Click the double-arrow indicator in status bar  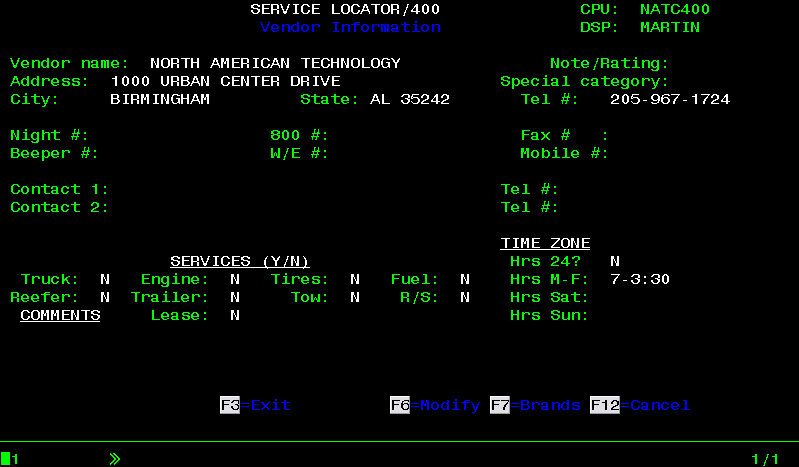pyautogui.click(x=115, y=459)
